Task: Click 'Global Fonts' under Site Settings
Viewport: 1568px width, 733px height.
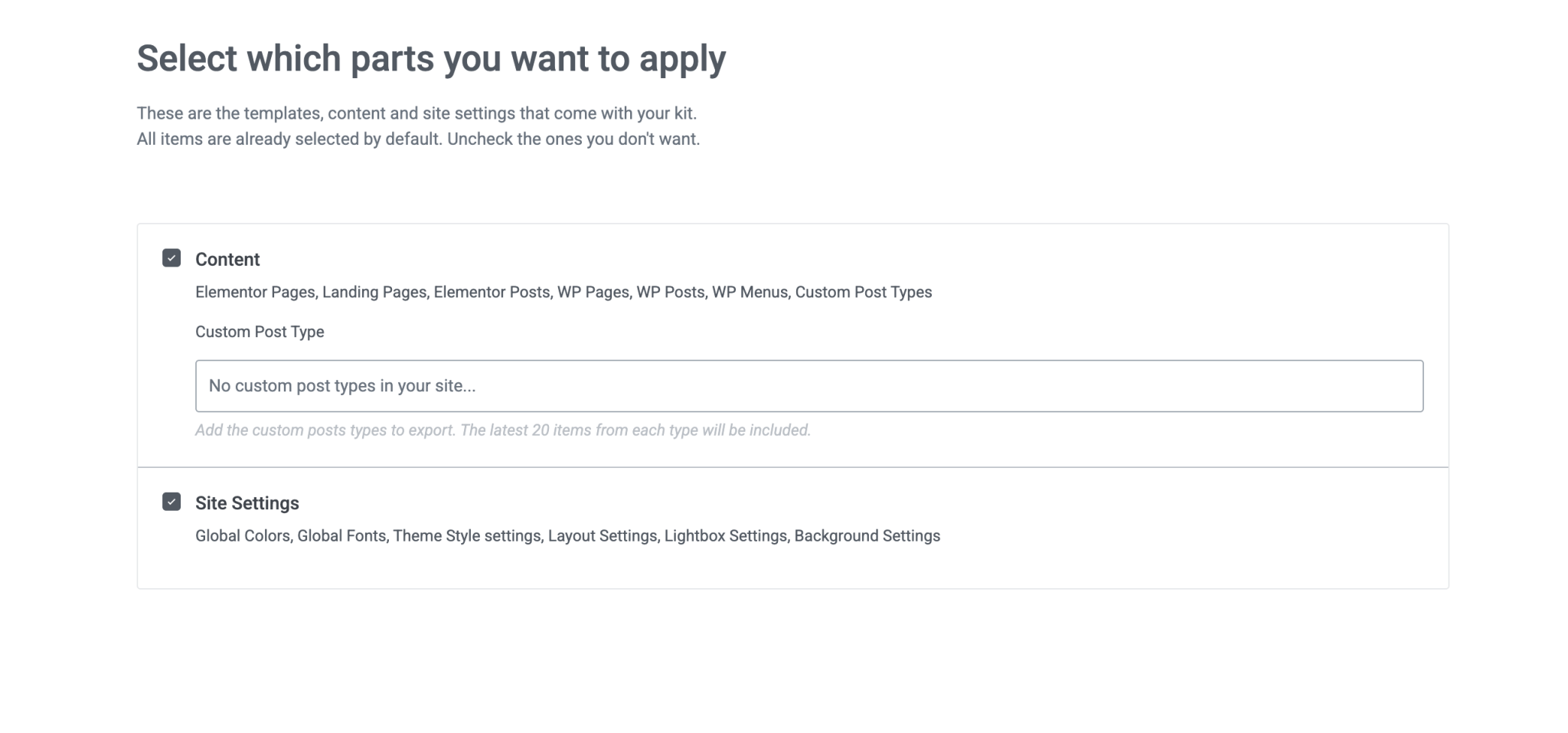Action: pos(341,536)
